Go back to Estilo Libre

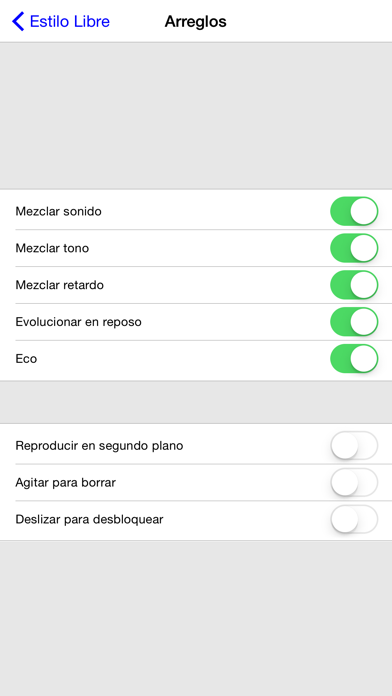tap(61, 21)
